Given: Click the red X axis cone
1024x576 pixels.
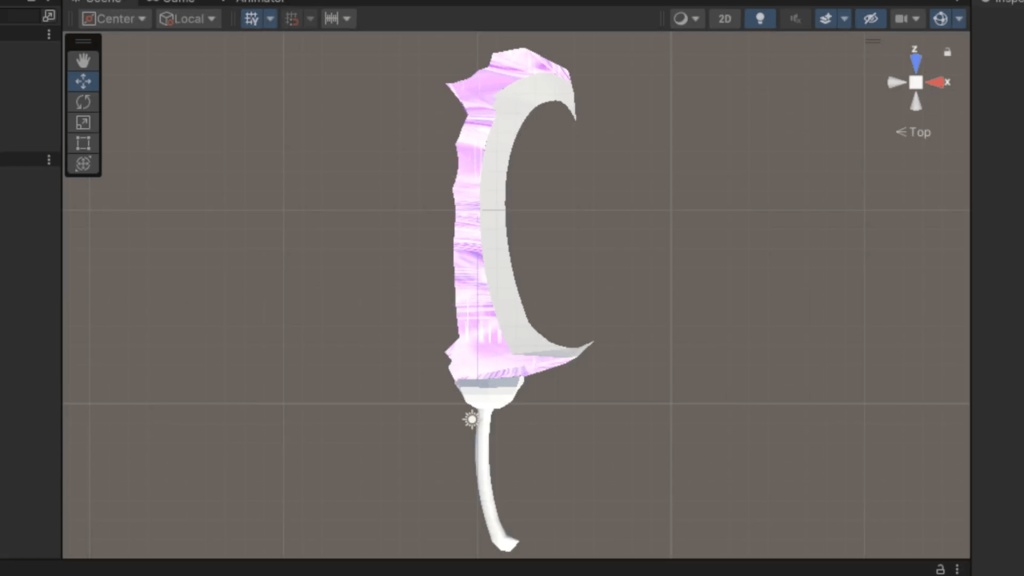Looking at the screenshot, I should (935, 82).
